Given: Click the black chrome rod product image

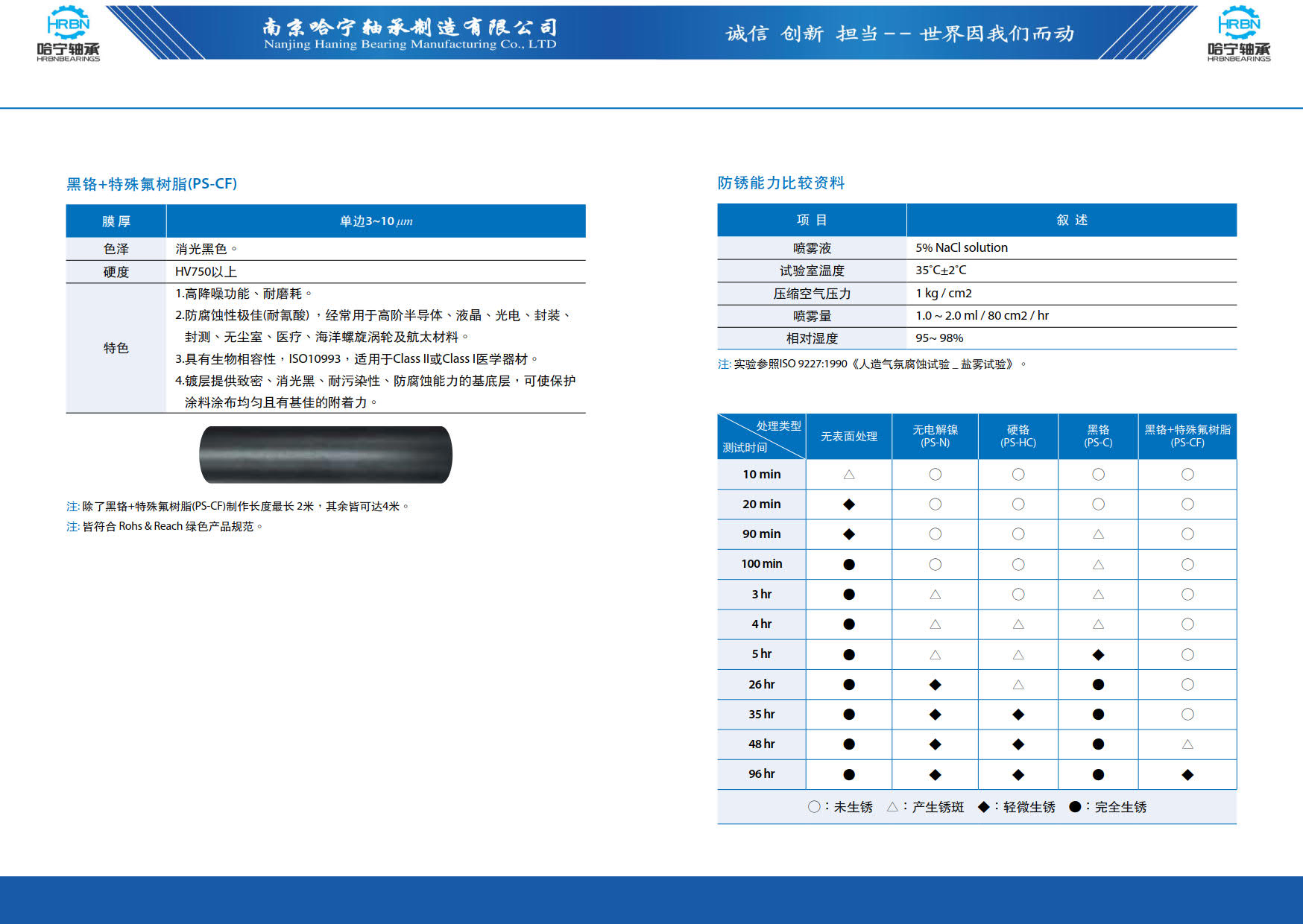Looking at the screenshot, I should click(326, 455).
